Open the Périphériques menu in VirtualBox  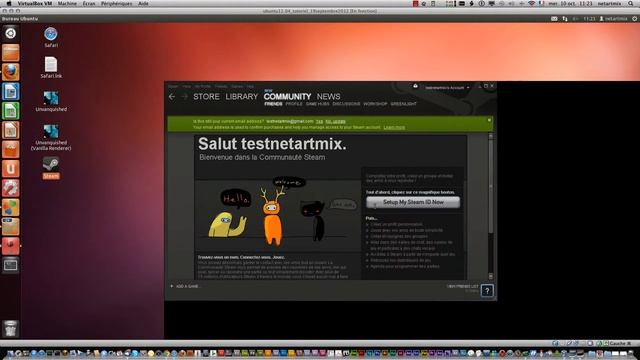pos(116,4)
